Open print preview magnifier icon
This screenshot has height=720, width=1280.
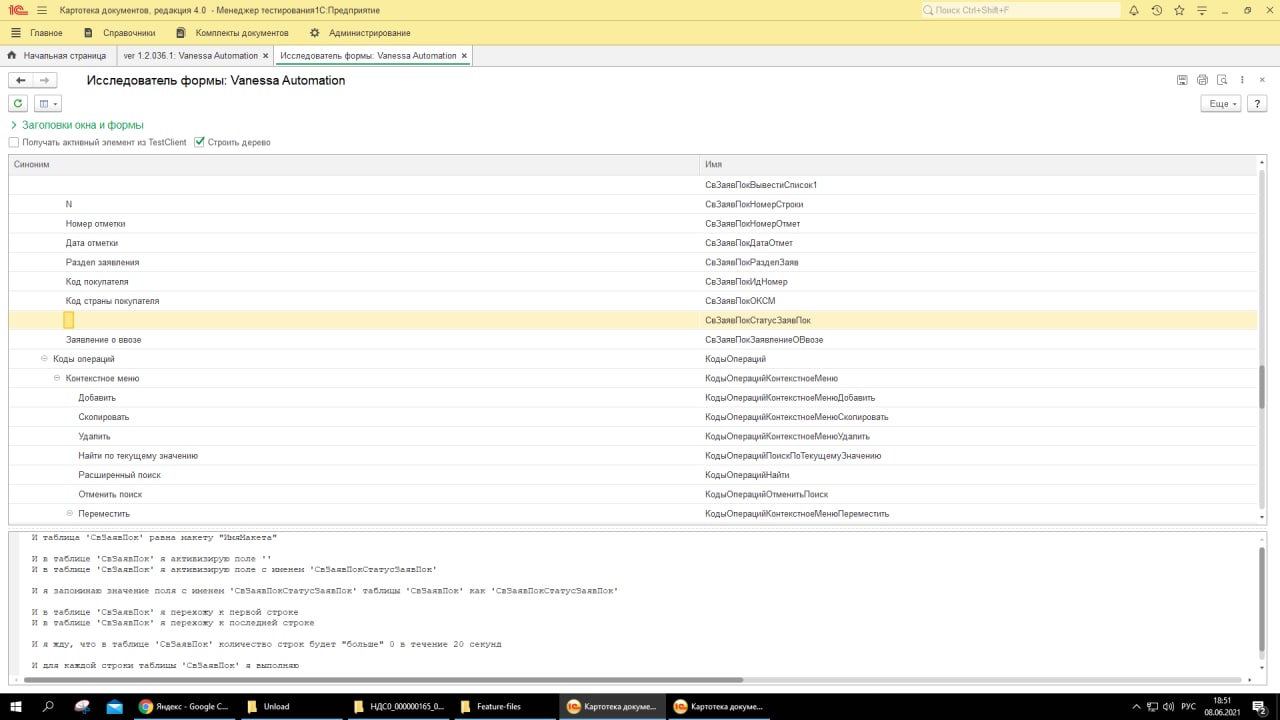tap(1222, 80)
